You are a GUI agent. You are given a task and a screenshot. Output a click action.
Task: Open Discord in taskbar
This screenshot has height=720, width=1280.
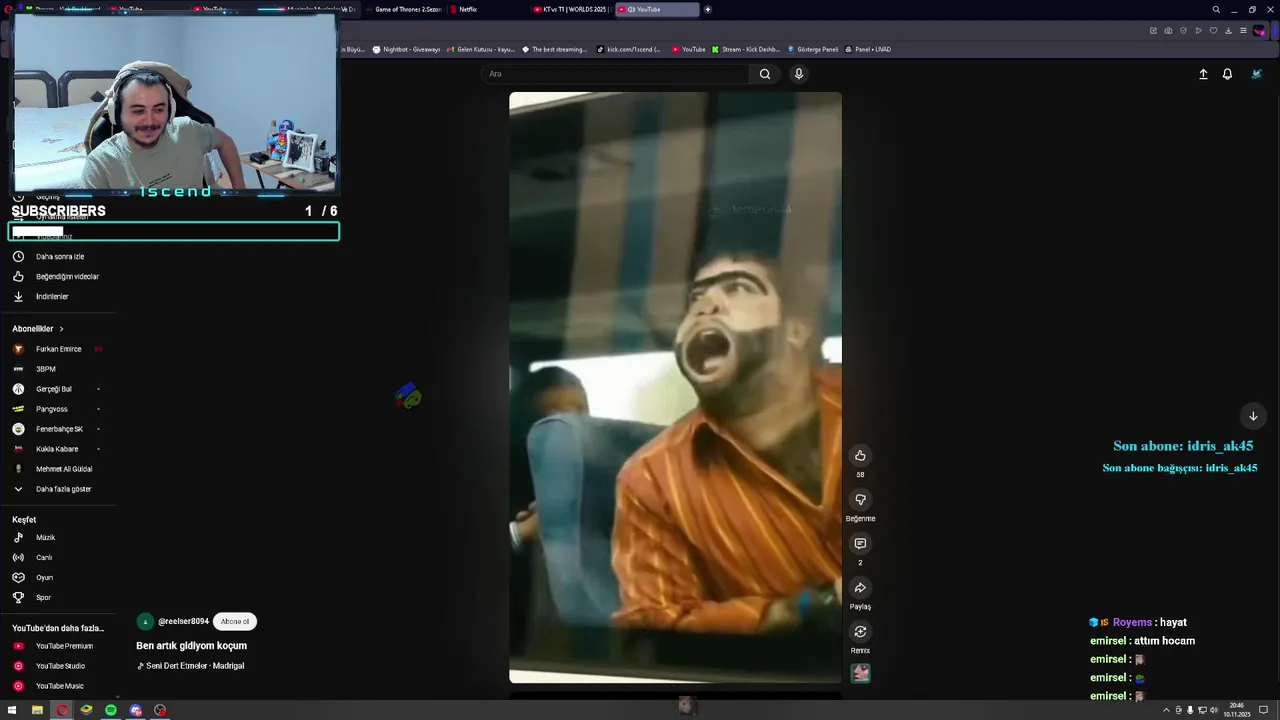coord(136,710)
